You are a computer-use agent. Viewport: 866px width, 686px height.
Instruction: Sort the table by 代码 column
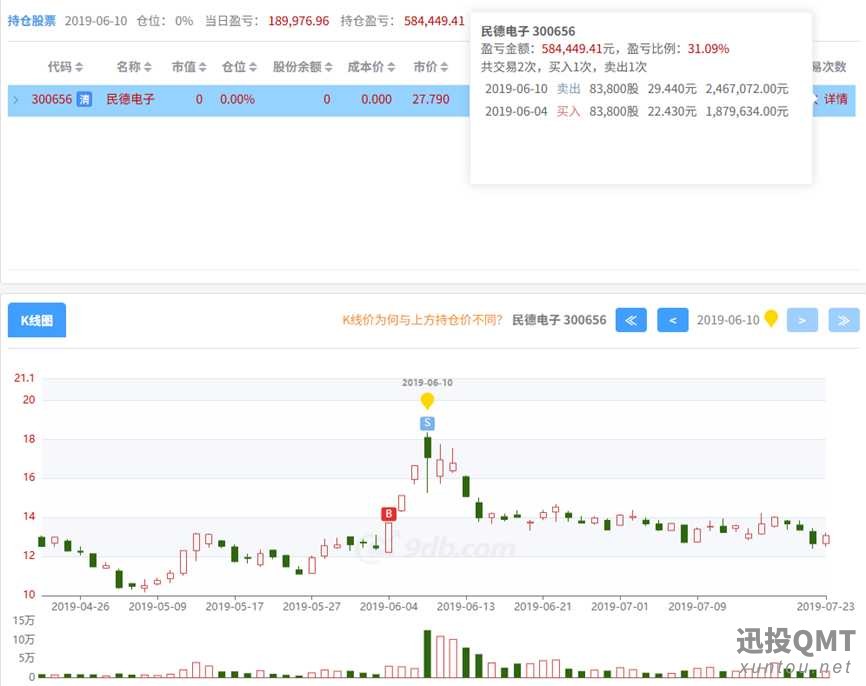click(65, 67)
